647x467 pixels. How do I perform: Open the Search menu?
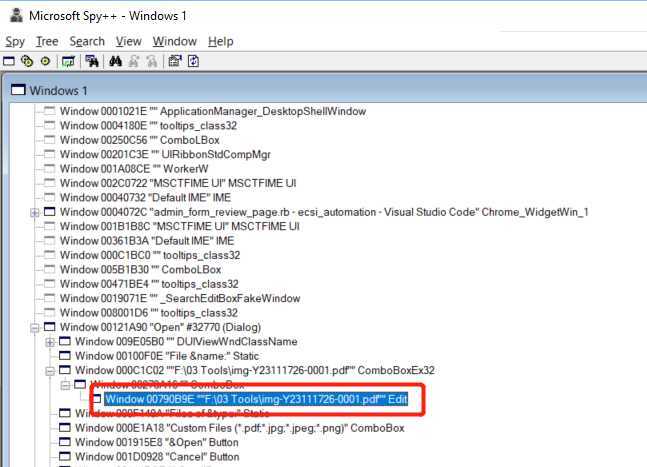87,42
